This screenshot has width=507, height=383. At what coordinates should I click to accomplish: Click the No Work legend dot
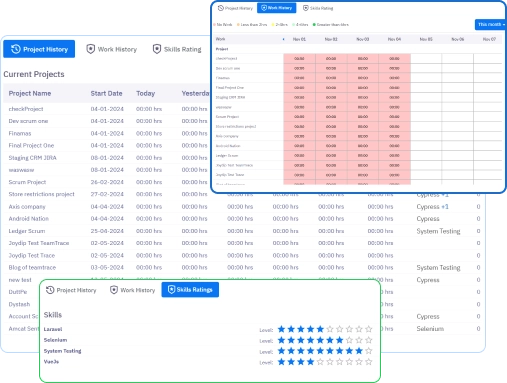[x=214, y=25]
